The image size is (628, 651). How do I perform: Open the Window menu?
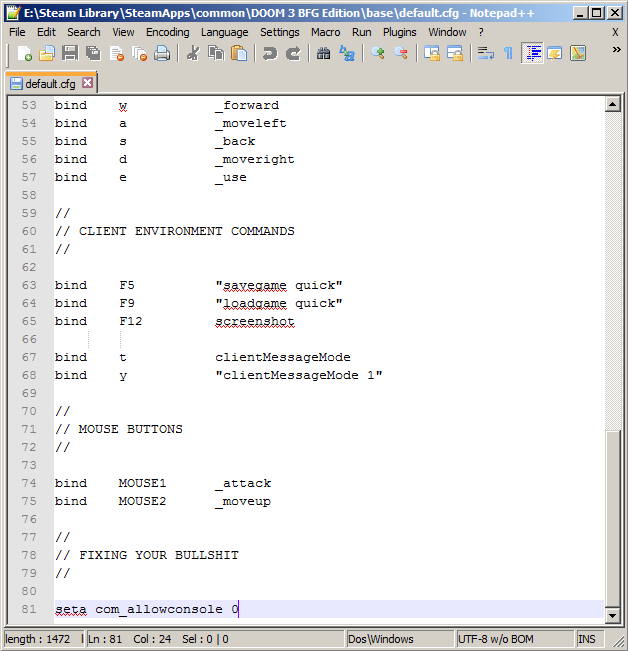tap(447, 32)
